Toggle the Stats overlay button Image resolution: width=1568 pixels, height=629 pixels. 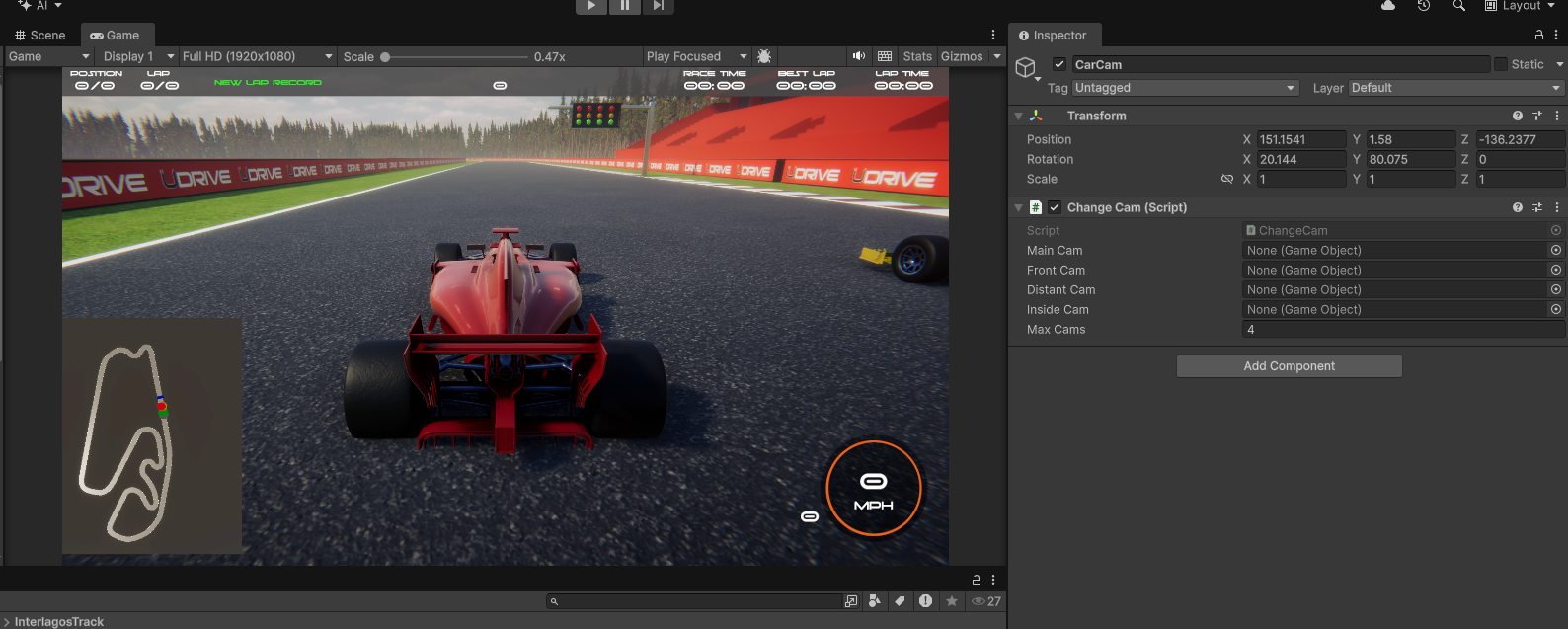[x=917, y=57]
